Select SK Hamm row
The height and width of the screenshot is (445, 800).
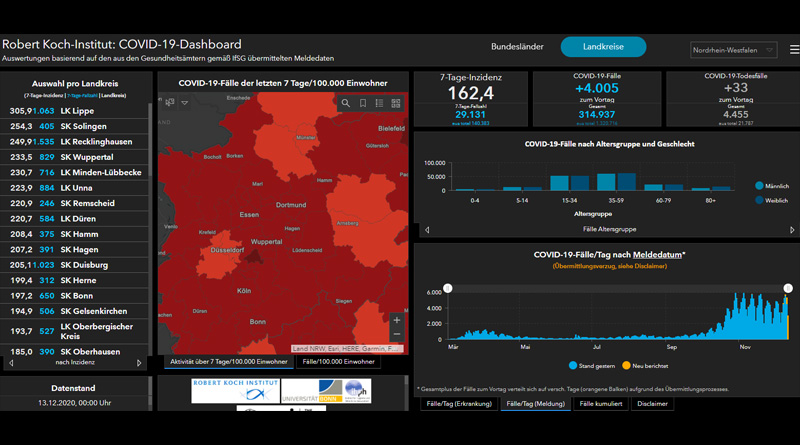point(74,234)
